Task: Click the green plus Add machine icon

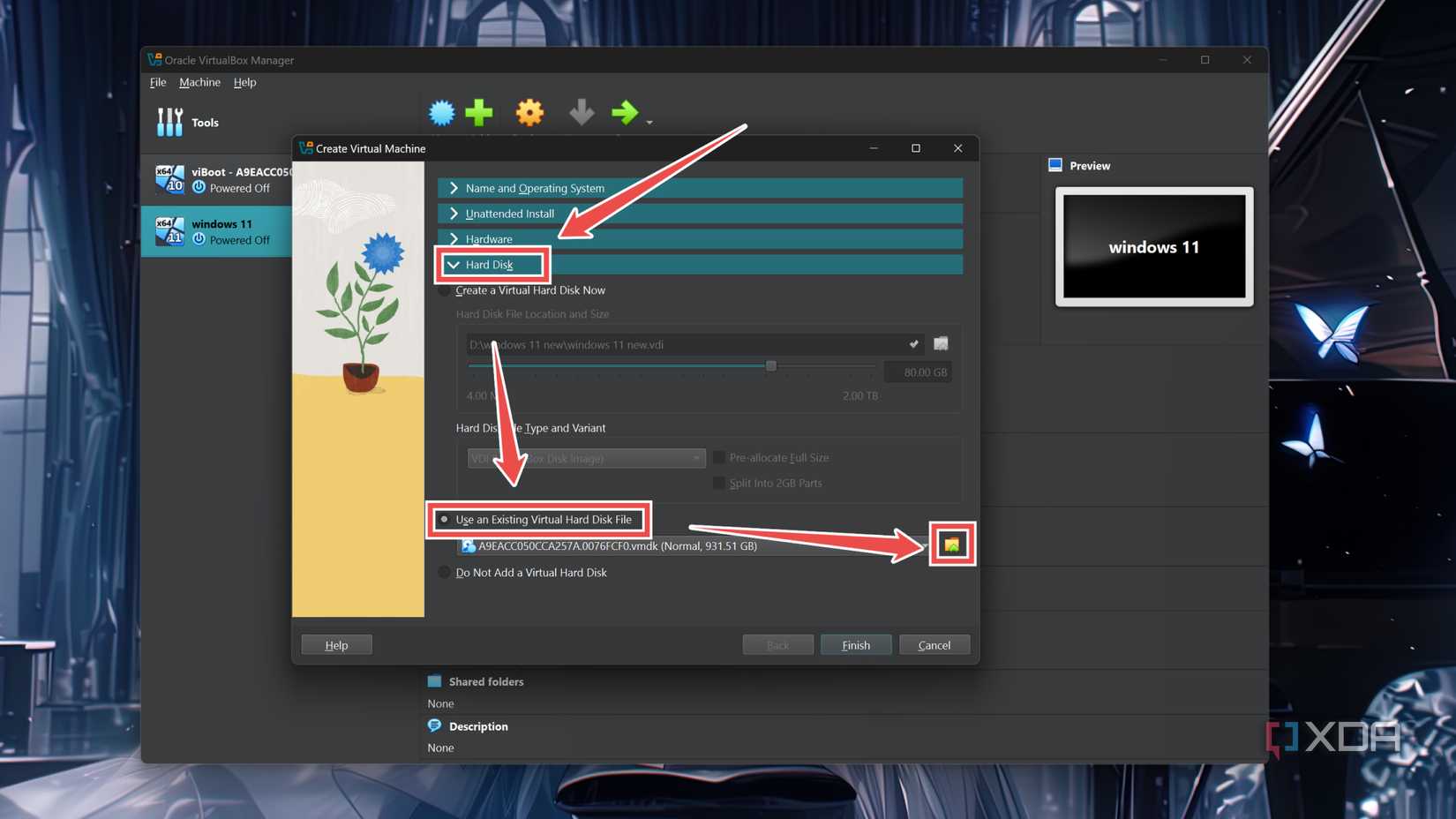Action: [x=479, y=112]
